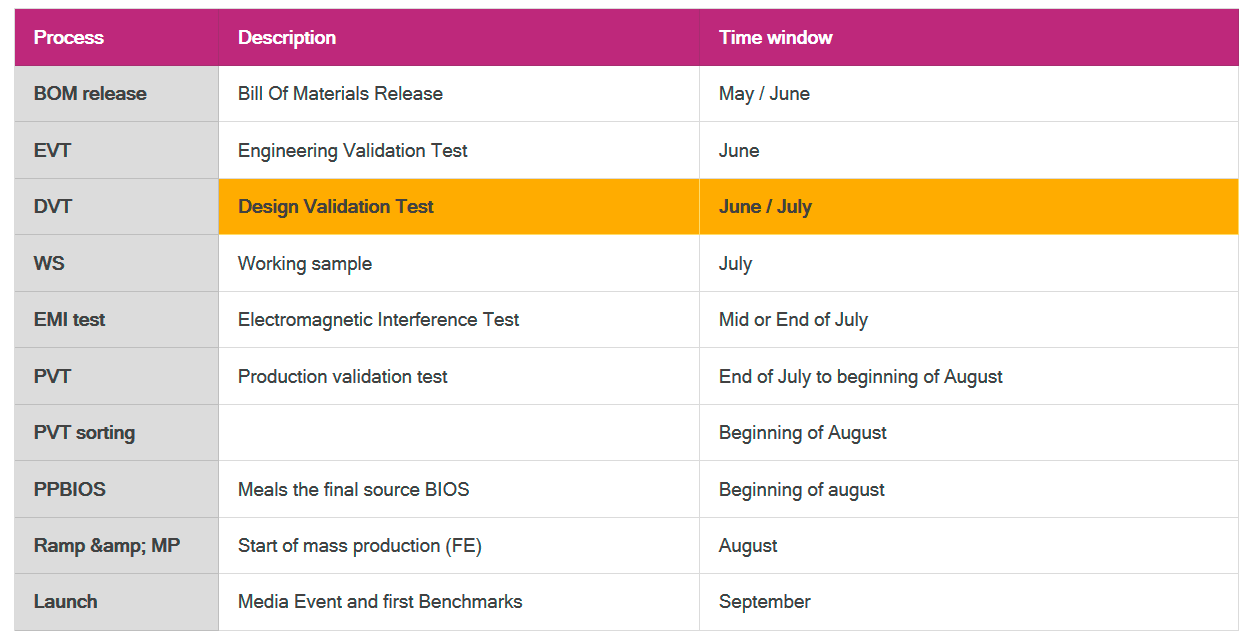The width and height of the screenshot is (1248, 641).
Task: Click the Bill Of Materials Release cell
Action: [x=340, y=94]
